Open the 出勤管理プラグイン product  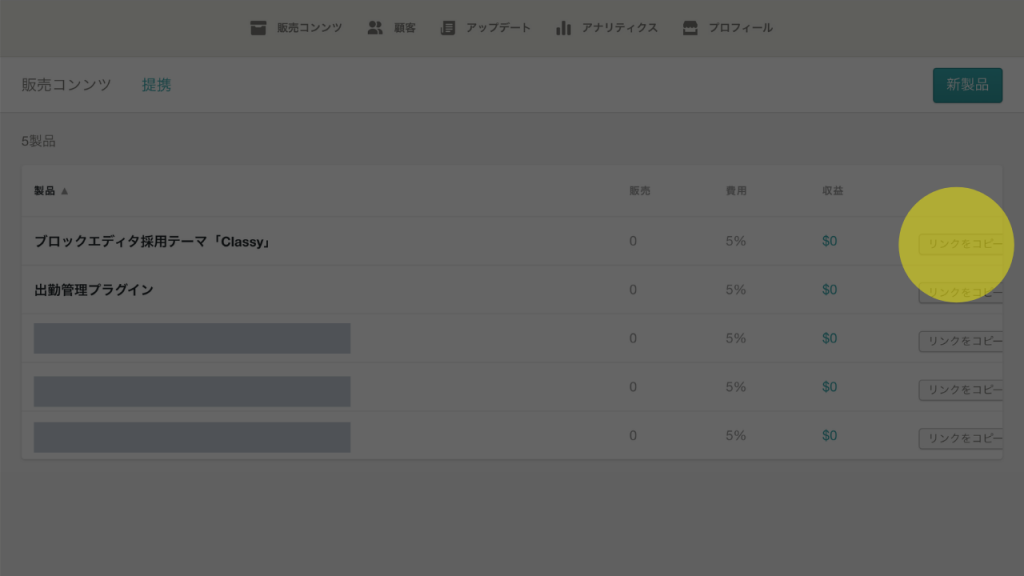[94, 290]
